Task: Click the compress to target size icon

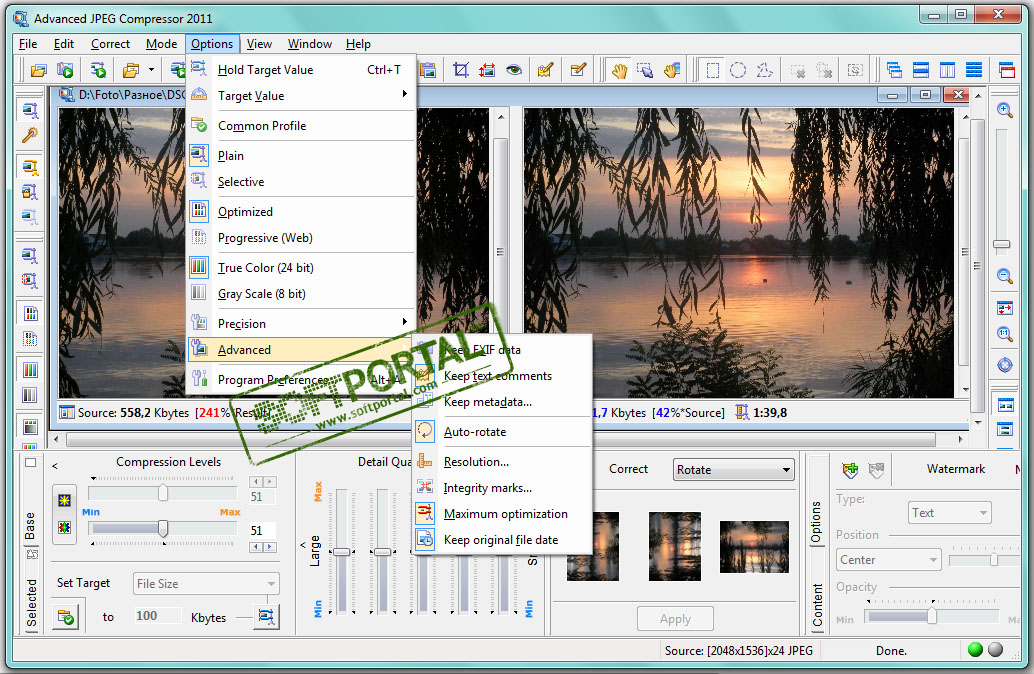Action: pos(266,617)
